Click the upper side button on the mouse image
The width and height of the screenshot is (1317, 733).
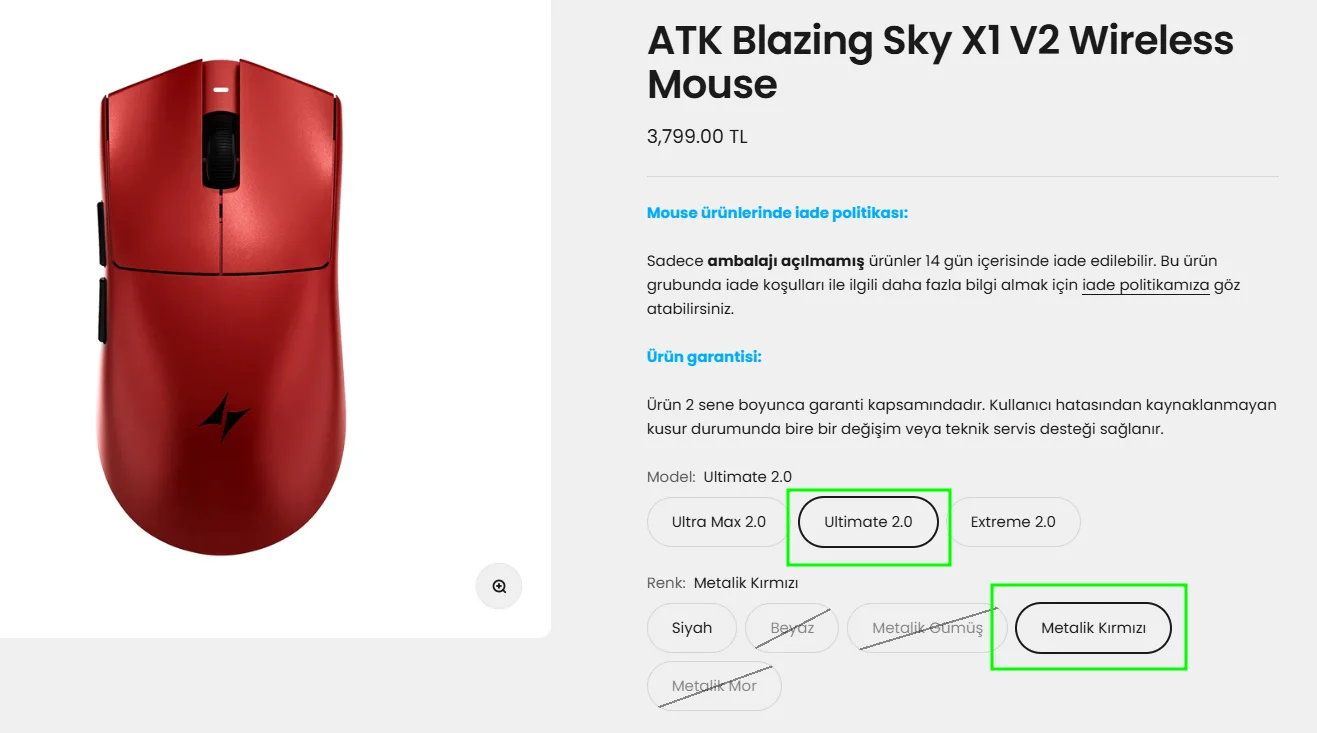pos(102,233)
